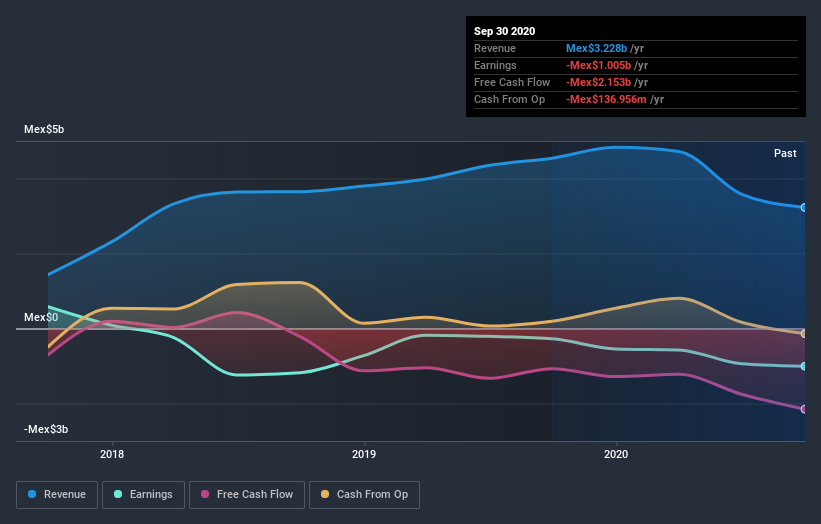The height and width of the screenshot is (524, 821).
Task: Select the Revenue endpoint marker on chart
Action: coord(803,208)
